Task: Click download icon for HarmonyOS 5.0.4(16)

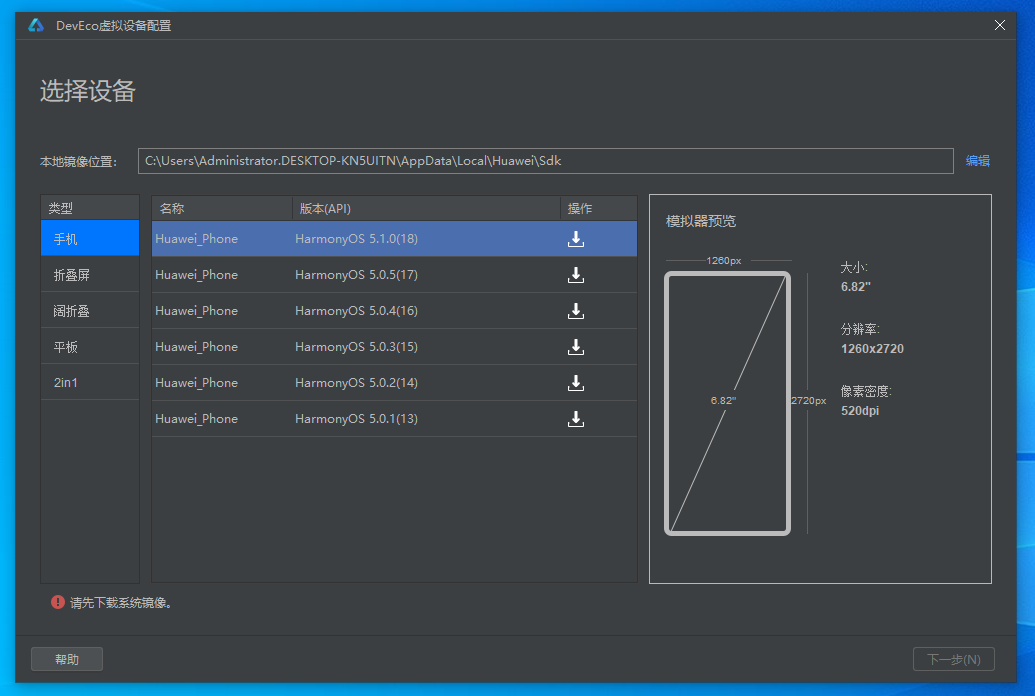Action: (x=575, y=311)
